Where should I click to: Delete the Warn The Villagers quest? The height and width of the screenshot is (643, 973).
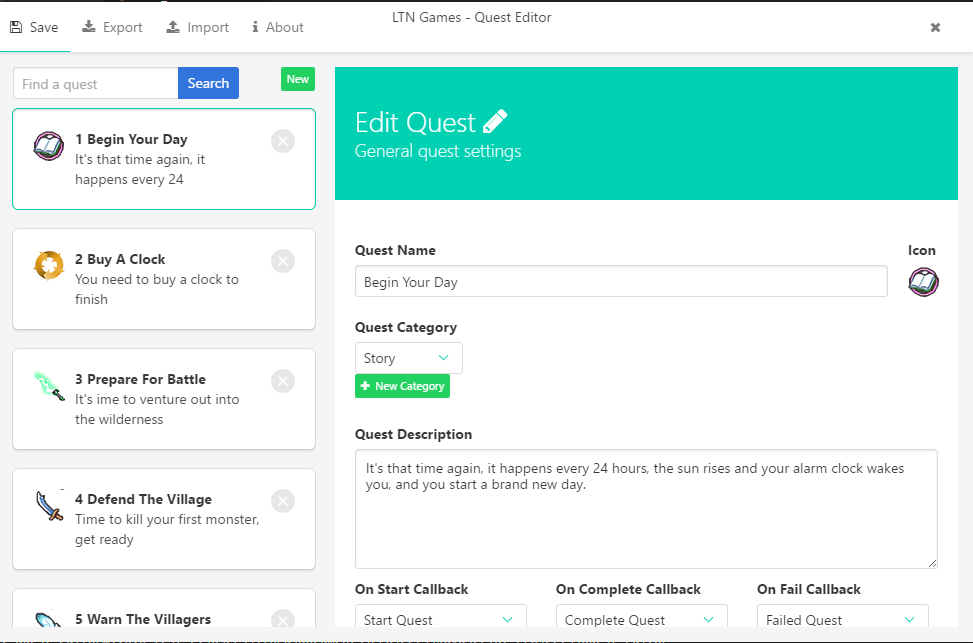click(283, 619)
